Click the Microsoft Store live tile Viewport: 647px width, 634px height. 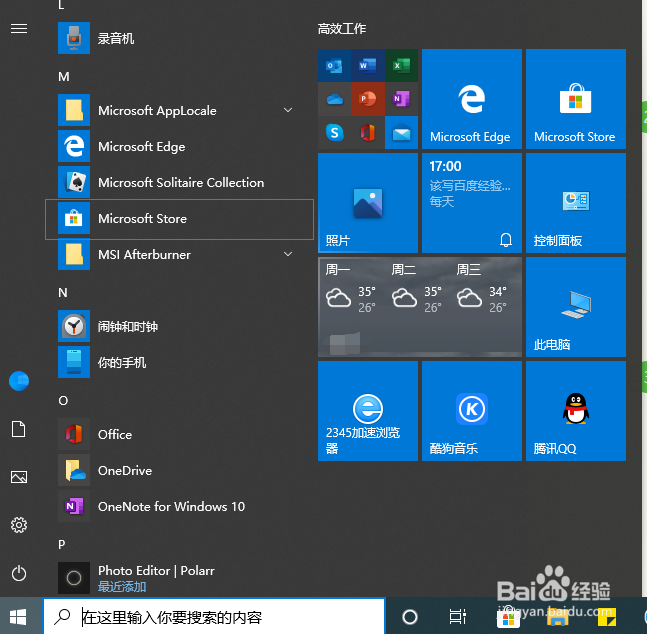(x=576, y=99)
